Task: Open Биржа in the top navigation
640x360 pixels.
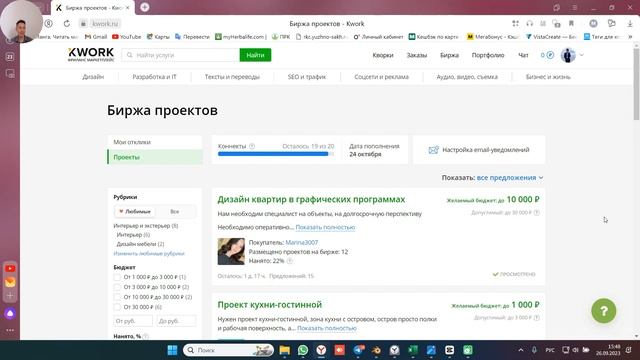Action: pos(449,55)
